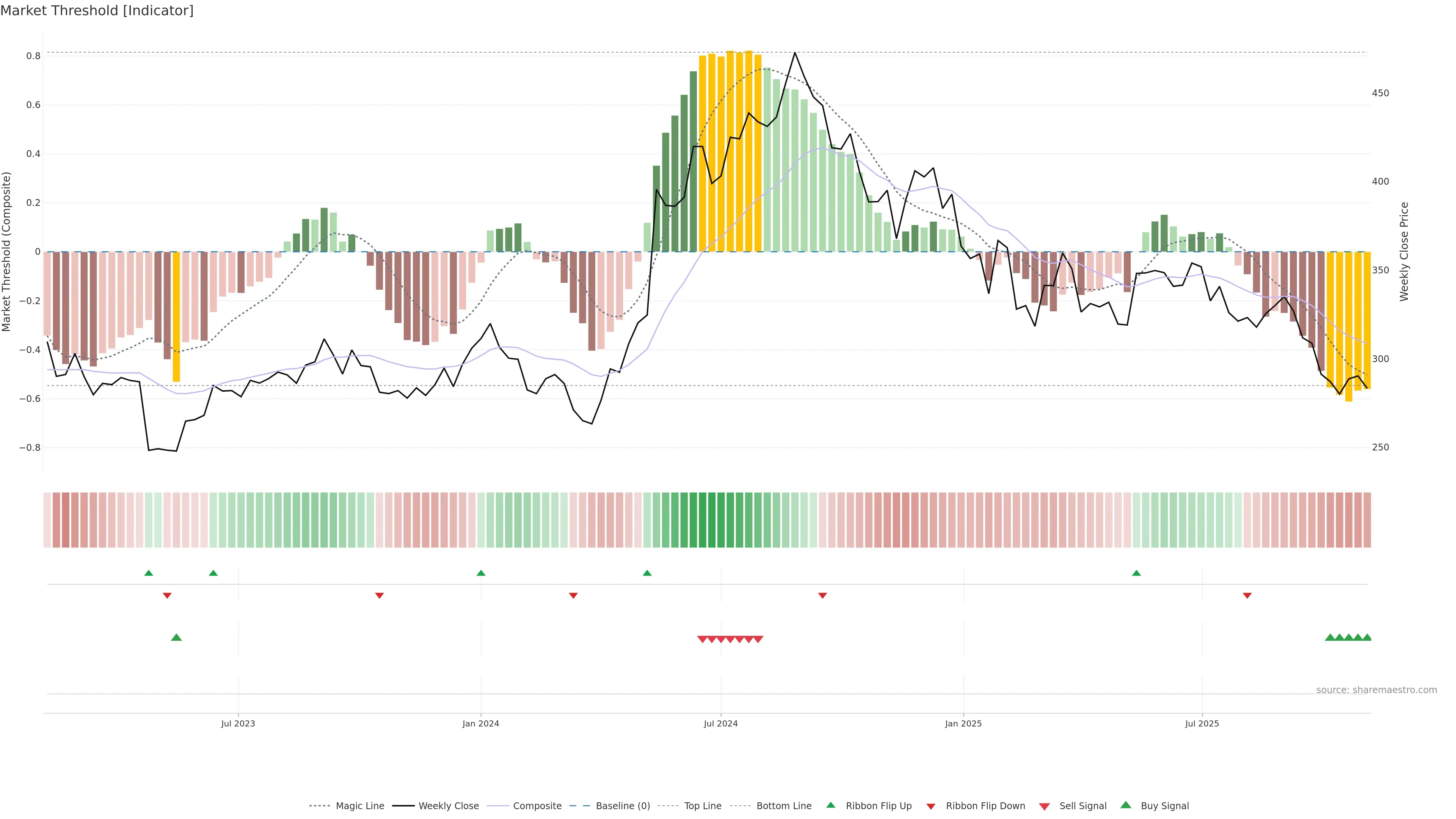Click the lone buy signal triangle before Jul 2023

point(176,637)
